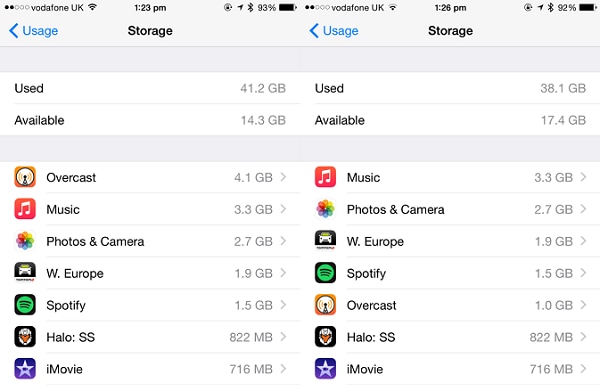Tap the W. Europe navigation icon in the left screen
This screenshot has height=385, width=600.
pos(25,273)
